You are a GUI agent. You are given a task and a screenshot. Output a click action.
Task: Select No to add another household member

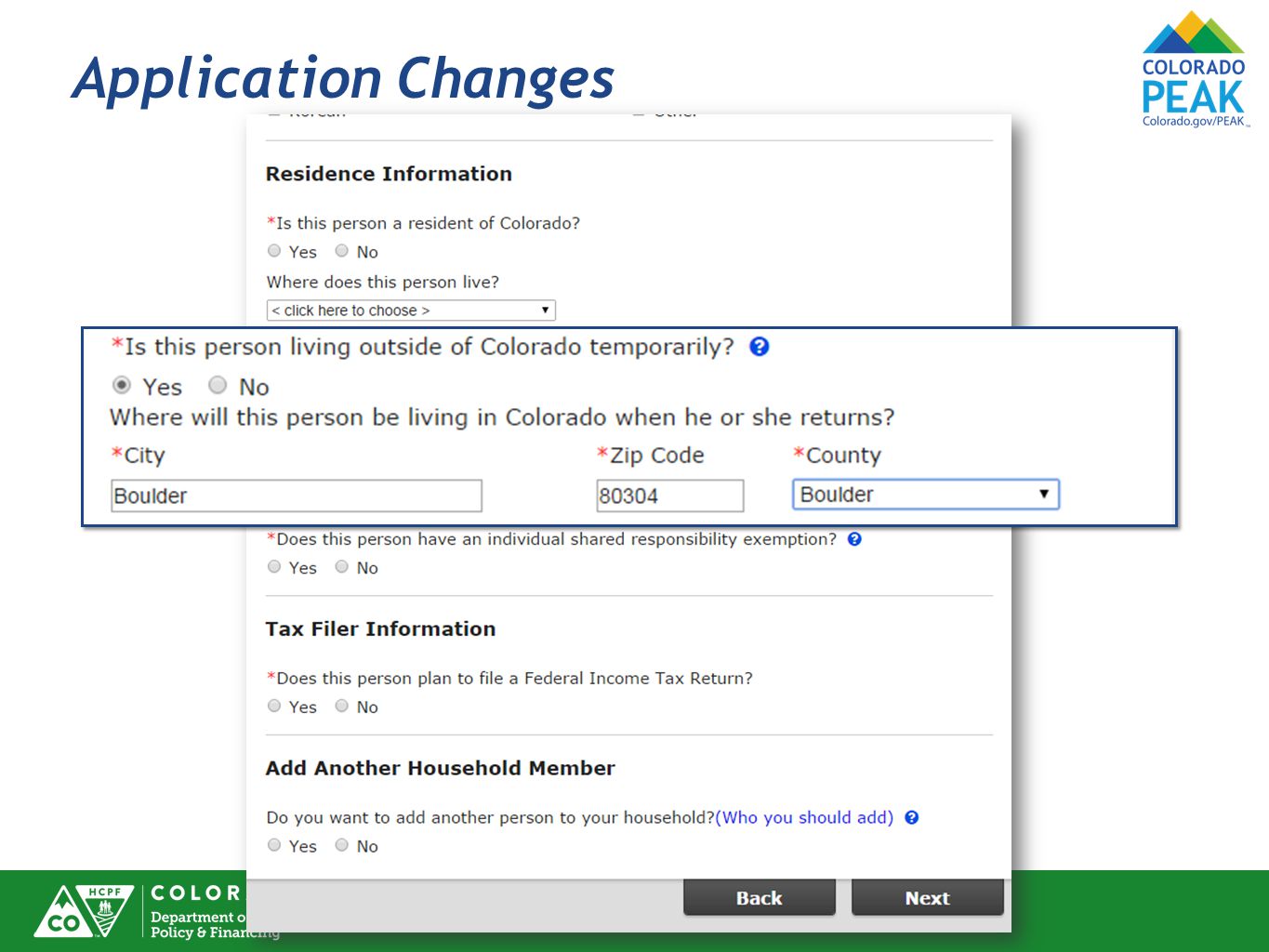coord(342,845)
